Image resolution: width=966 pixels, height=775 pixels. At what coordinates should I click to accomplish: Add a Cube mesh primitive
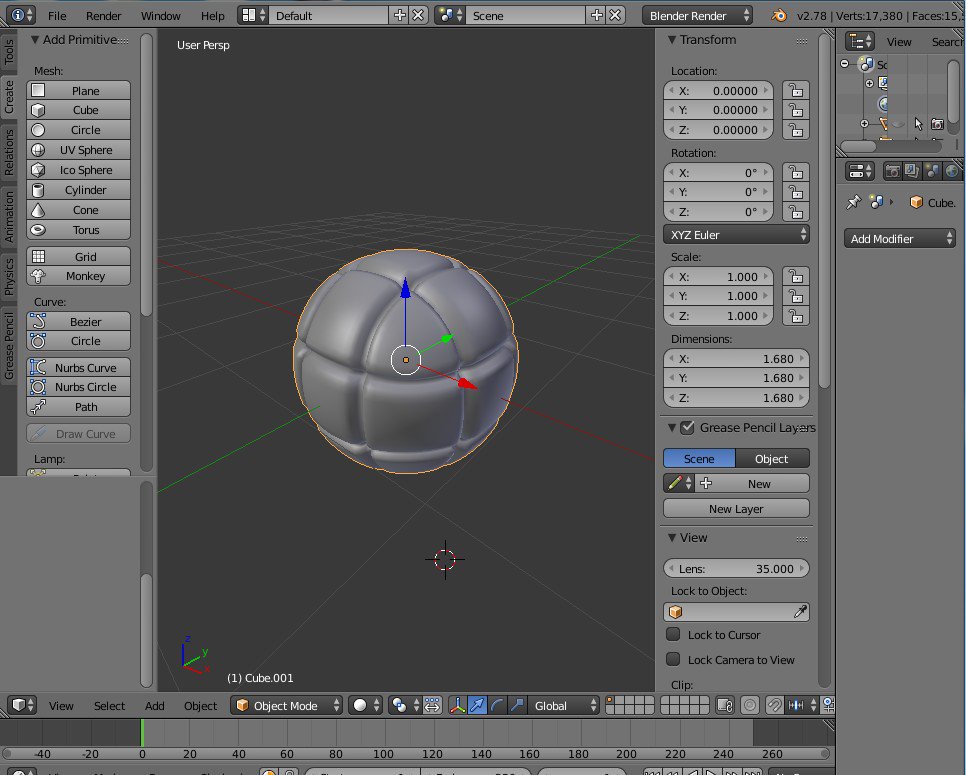pos(78,110)
